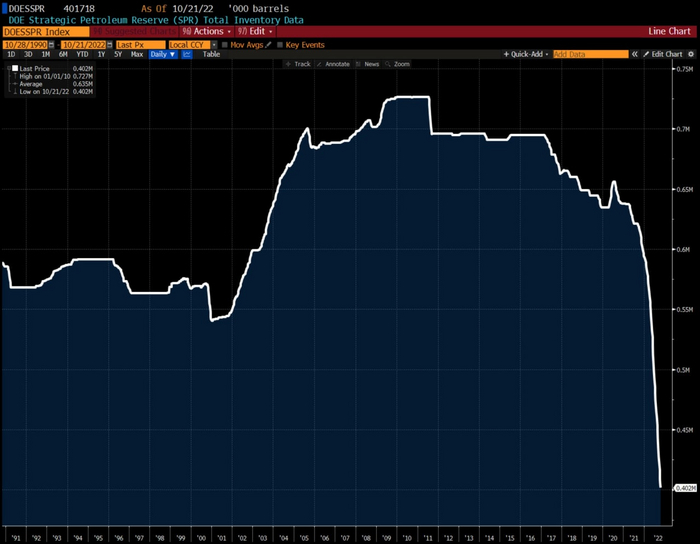Click the Local CCY field

[189, 45]
